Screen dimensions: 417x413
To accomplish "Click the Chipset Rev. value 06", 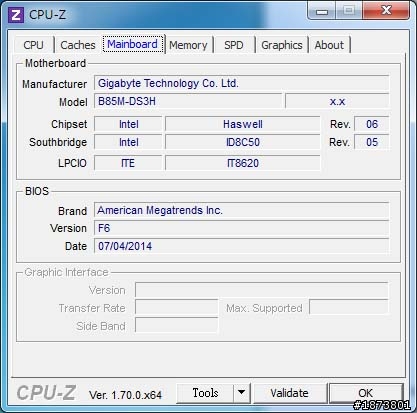I will tap(372, 124).
